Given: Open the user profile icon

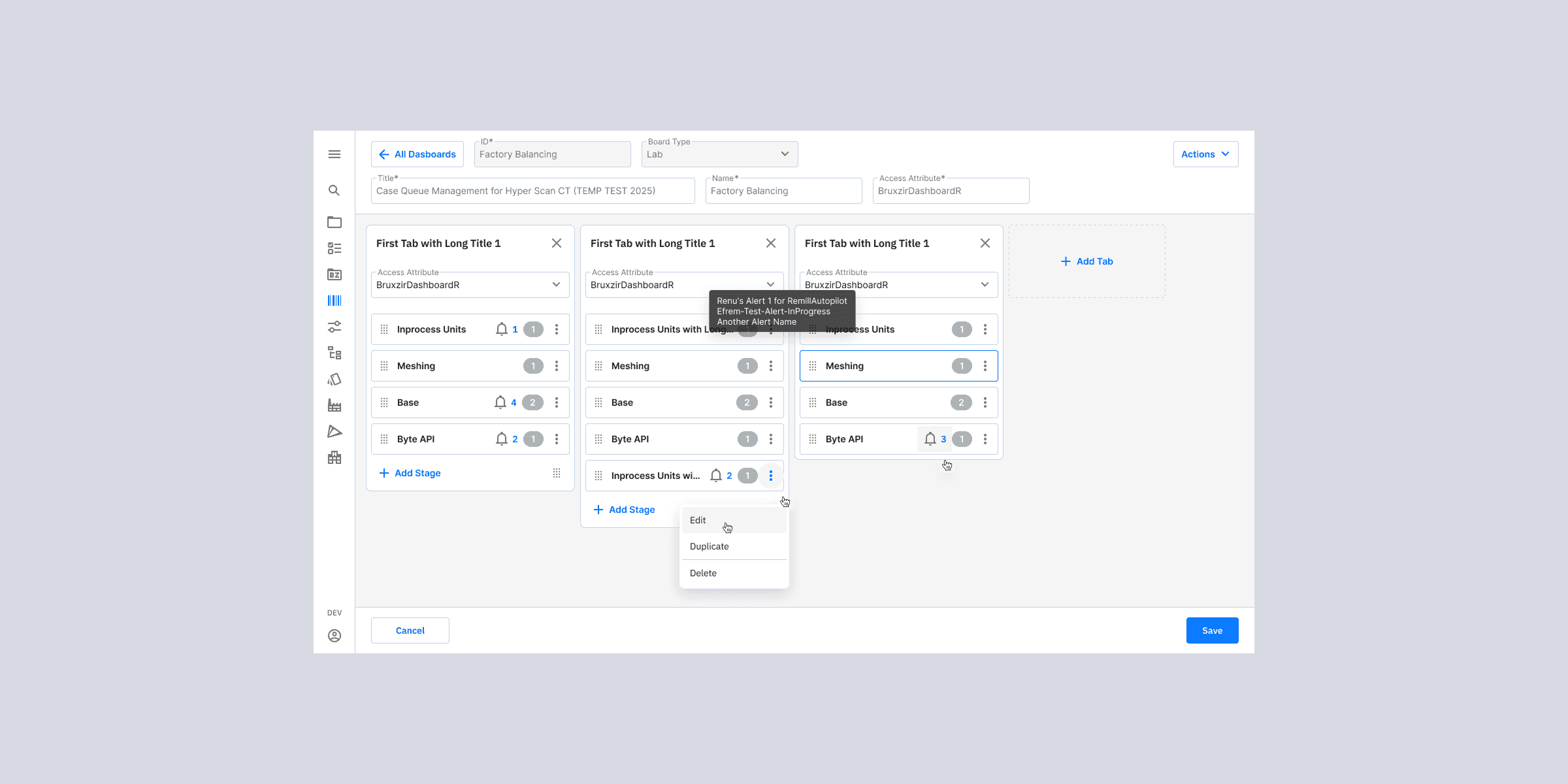Looking at the screenshot, I should (x=334, y=636).
